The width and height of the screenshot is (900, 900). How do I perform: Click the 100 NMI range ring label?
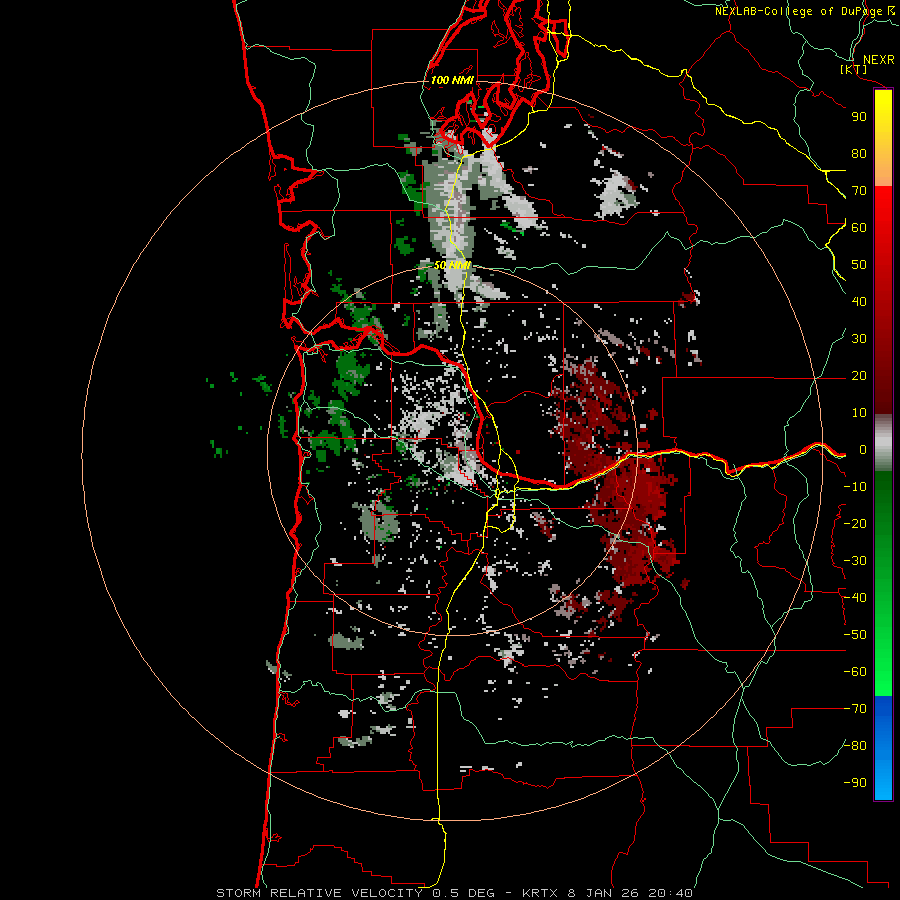452,80
